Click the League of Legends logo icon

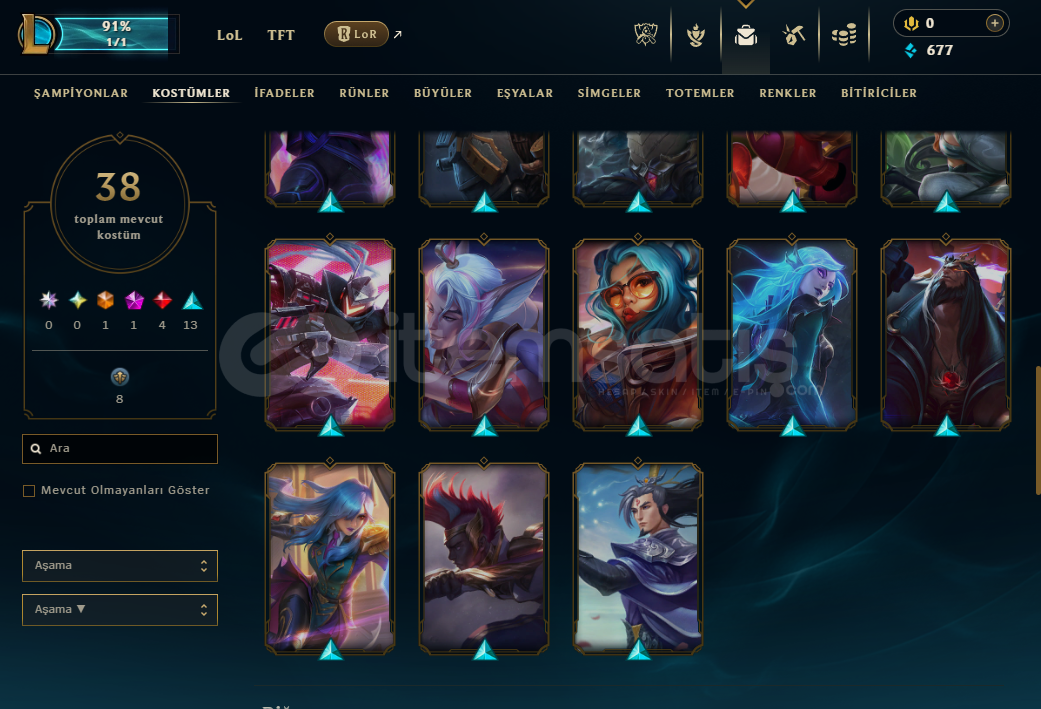[35, 34]
